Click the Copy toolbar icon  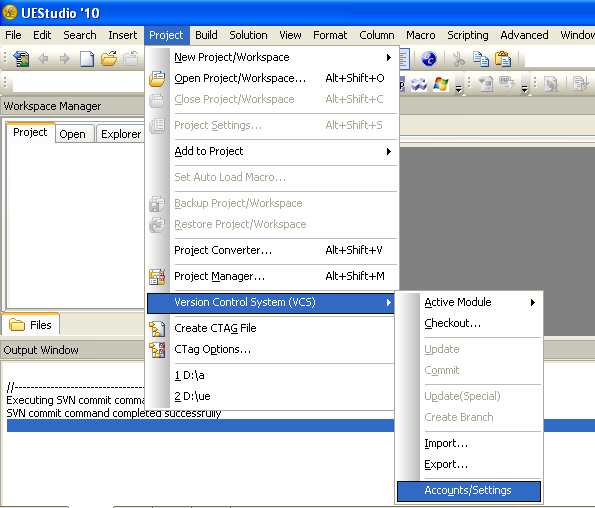tap(481, 59)
